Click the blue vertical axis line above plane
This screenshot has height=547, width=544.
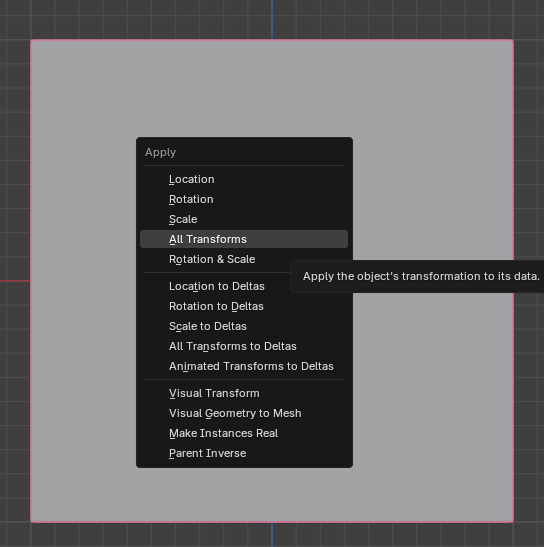point(272,19)
